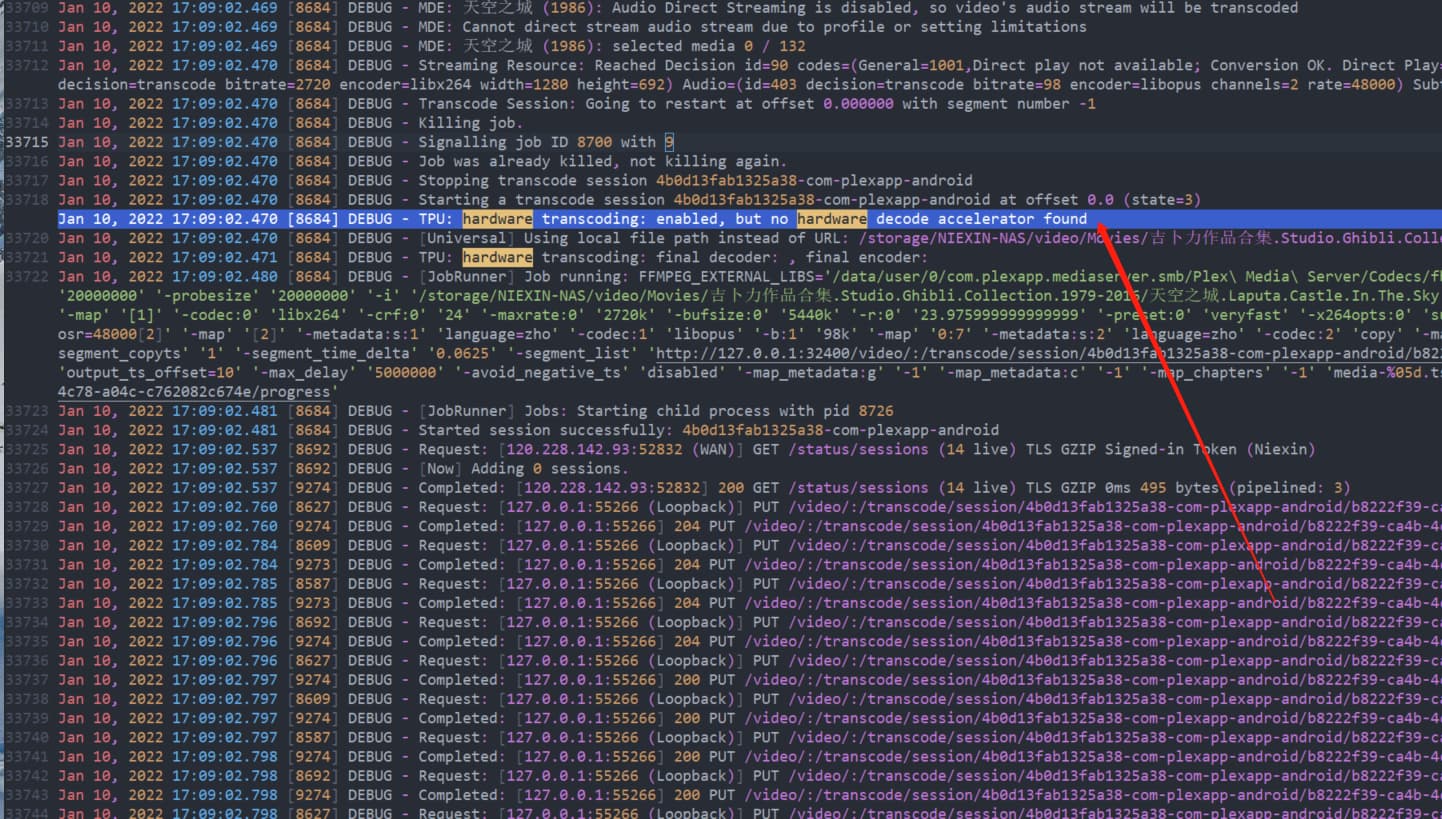Click the 'Killing job.' log message
This screenshot has width=1442, height=819.
[x=470, y=123]
